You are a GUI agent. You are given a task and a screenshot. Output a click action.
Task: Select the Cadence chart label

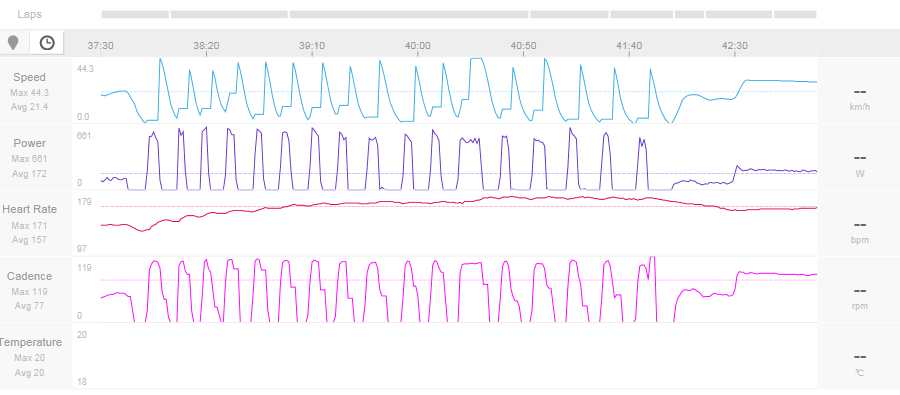29,276
